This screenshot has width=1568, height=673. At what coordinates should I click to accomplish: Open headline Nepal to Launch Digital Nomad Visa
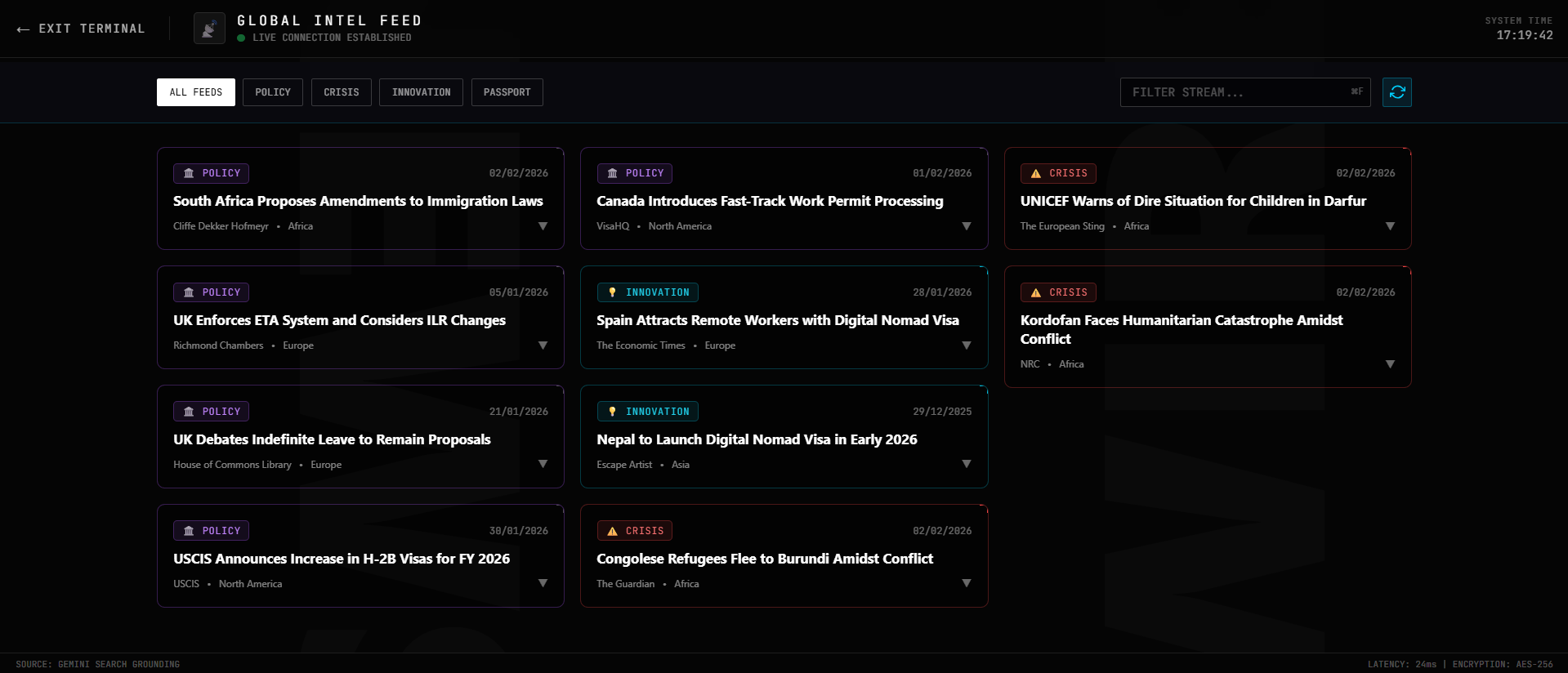(757, 439)
